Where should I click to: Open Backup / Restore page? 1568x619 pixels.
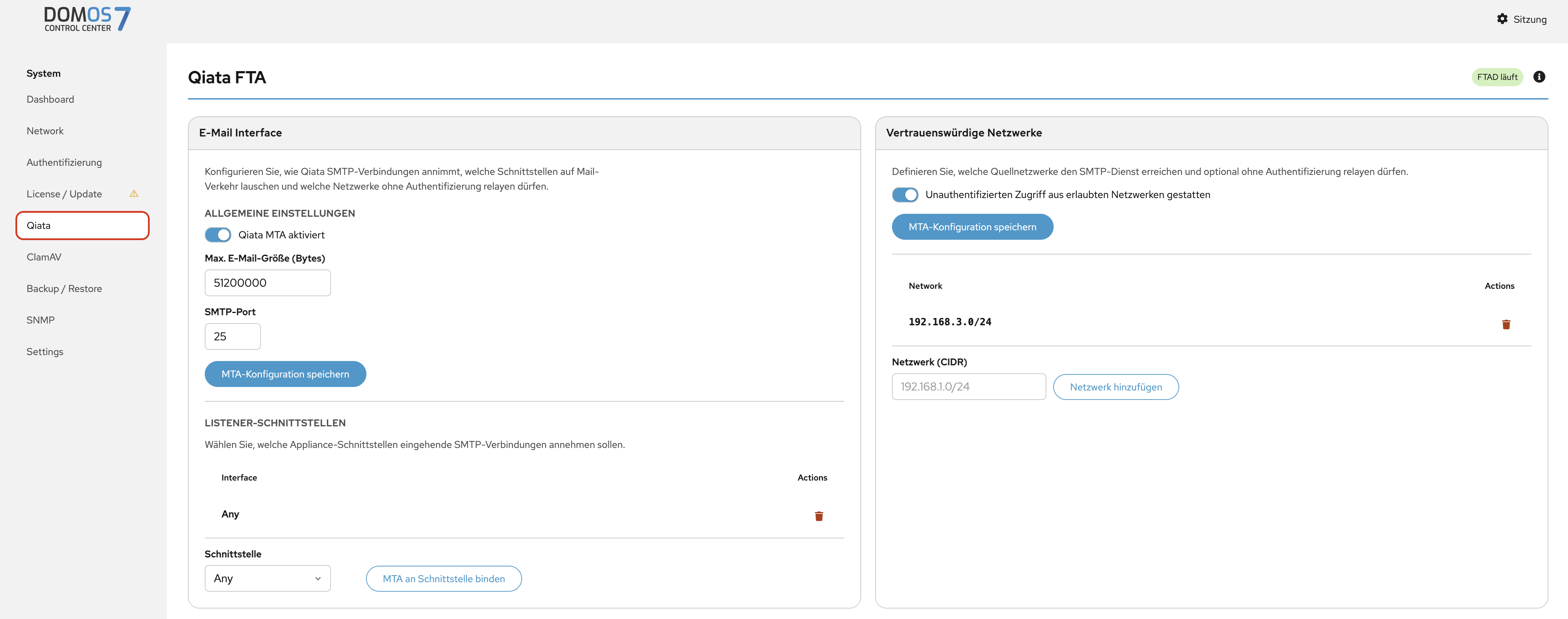pyautogui.click(x=65, y=288)
